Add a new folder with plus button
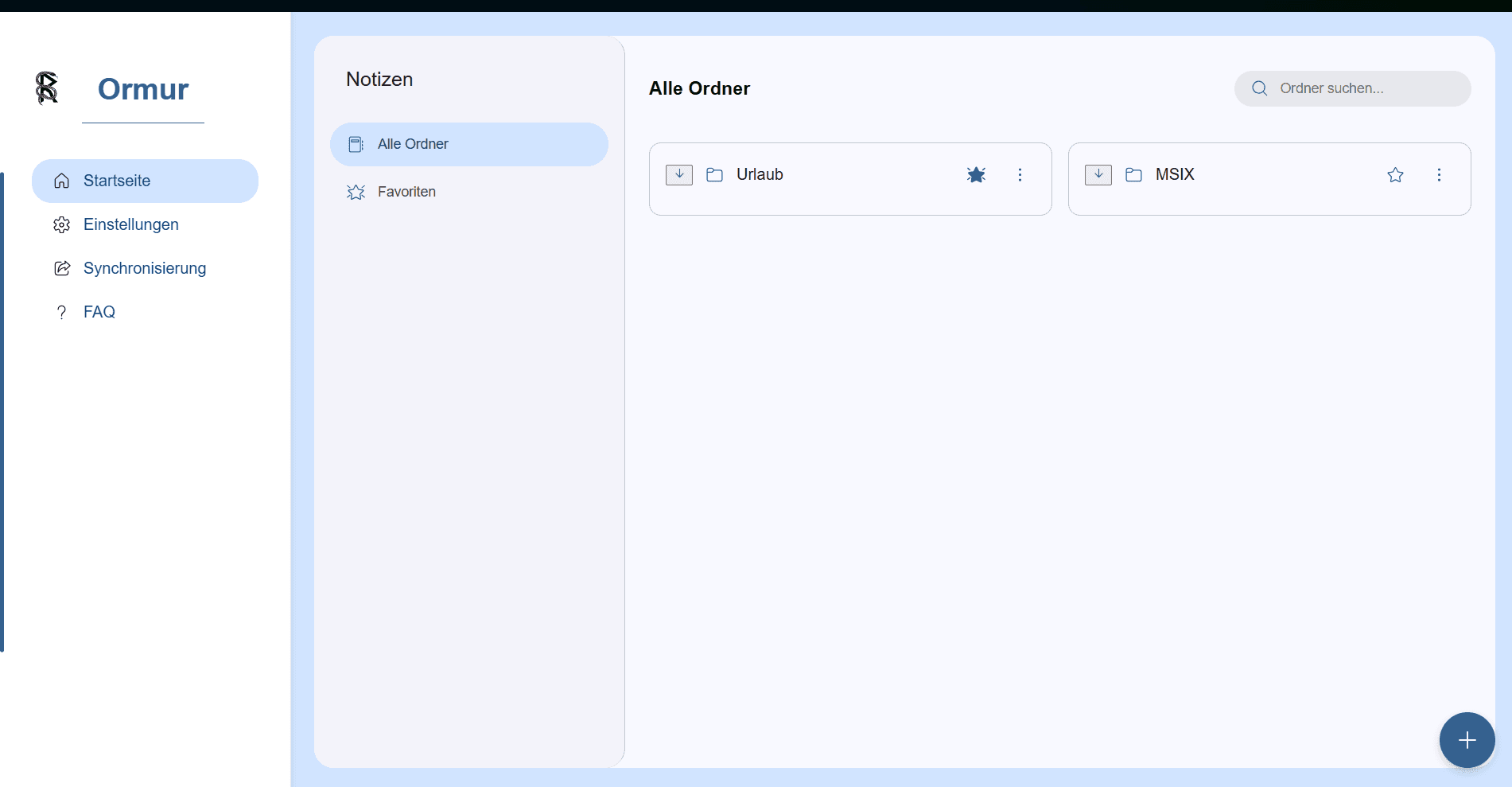The width and height of the screenshot is (1512, 787). [1467, 740]
